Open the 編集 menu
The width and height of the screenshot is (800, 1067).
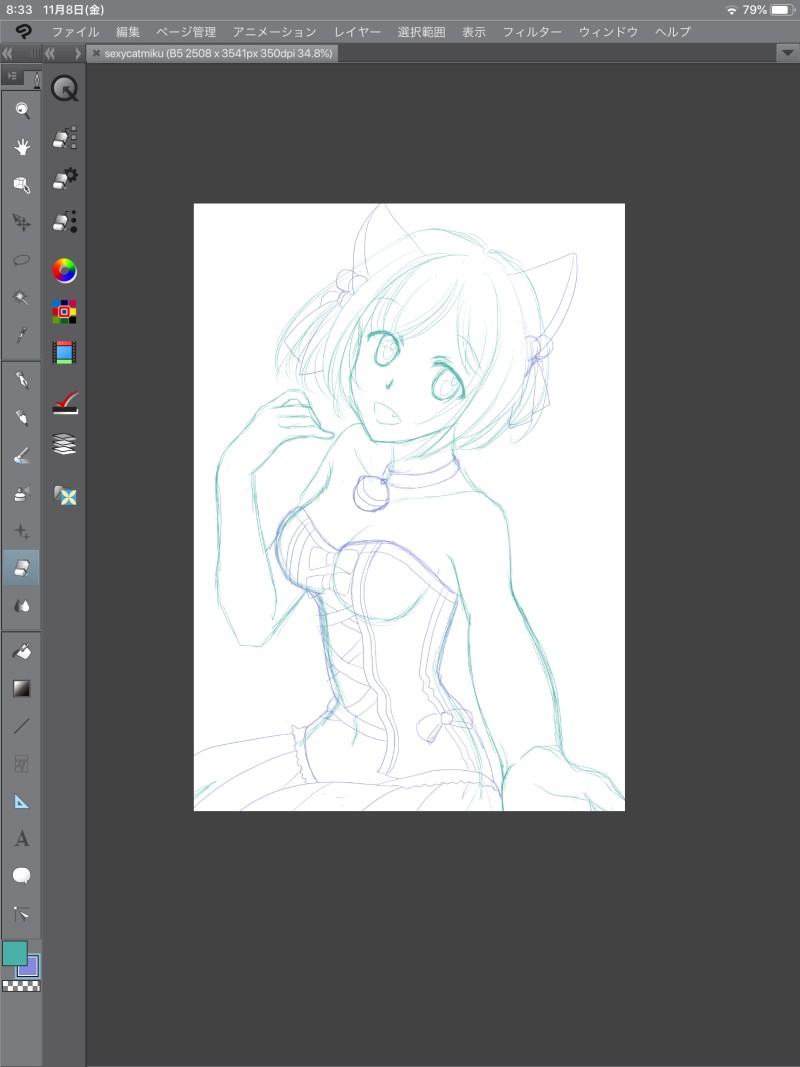click(x=128, y=32)
